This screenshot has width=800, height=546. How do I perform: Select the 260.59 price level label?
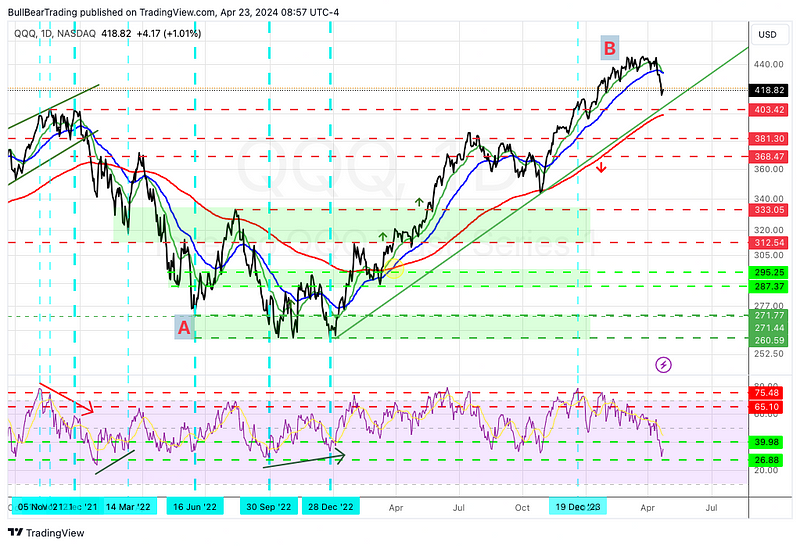tap(769, 340)
